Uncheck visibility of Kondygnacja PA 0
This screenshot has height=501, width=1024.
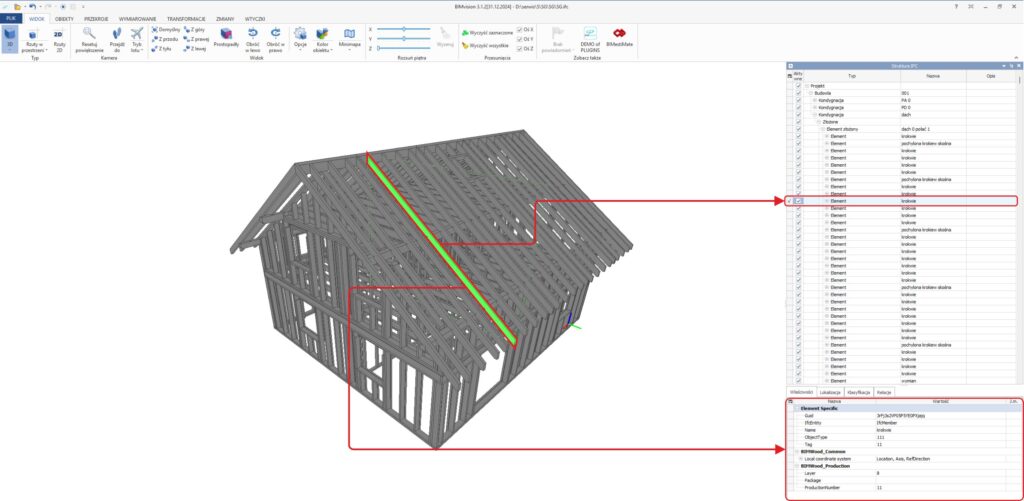click(798, 100)
